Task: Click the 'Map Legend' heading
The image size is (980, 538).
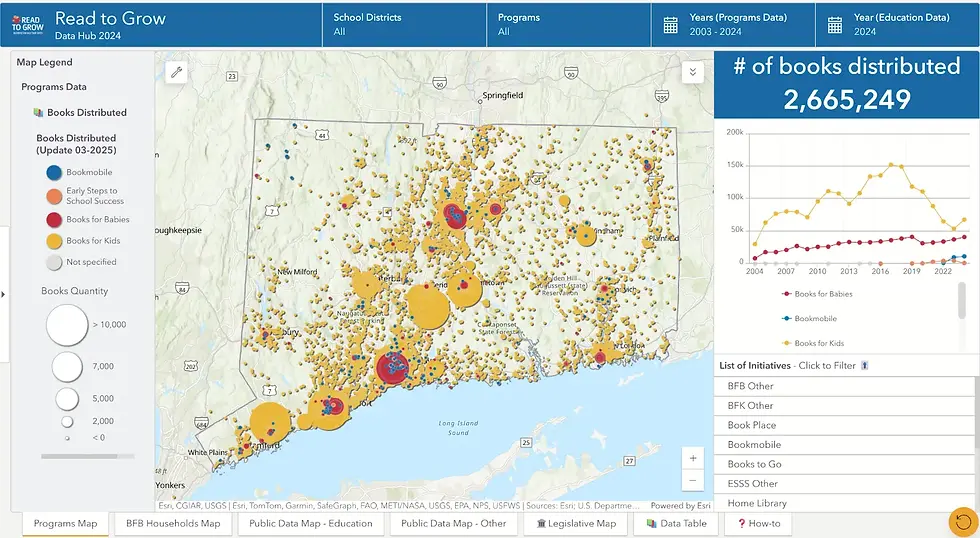Action: (x=44, y=62)
